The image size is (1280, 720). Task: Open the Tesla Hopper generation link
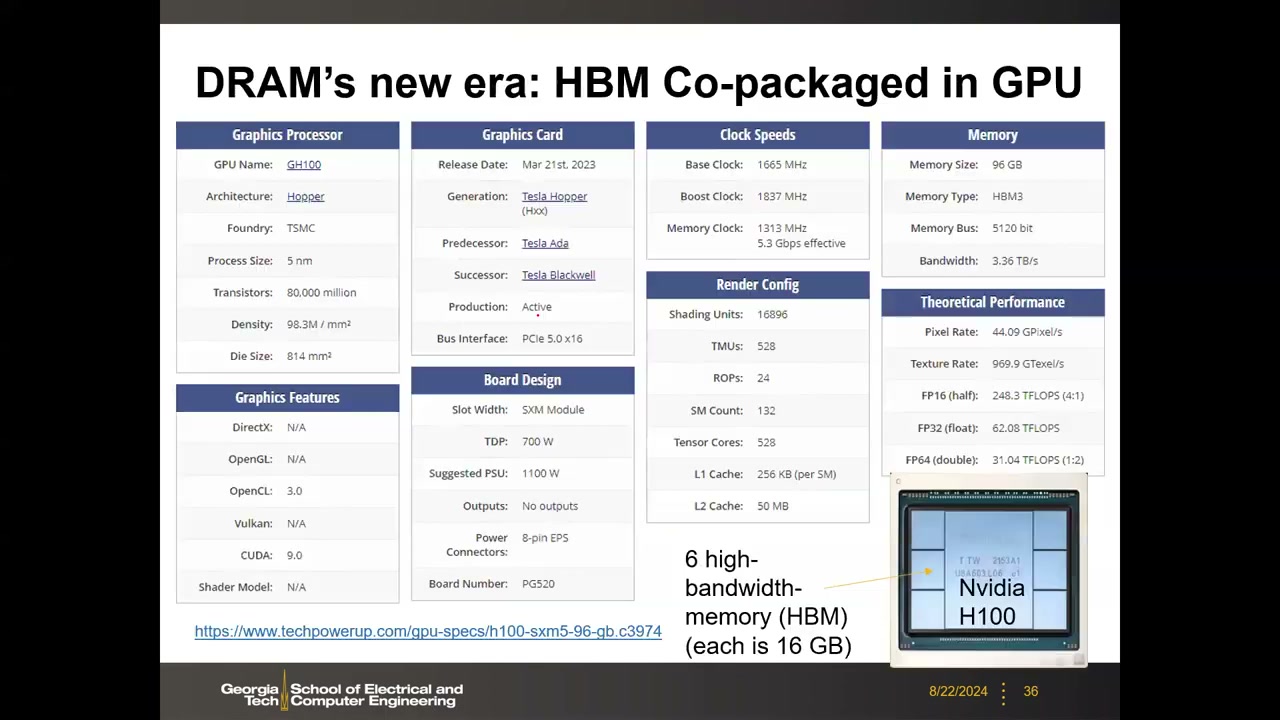coord(554,196)
